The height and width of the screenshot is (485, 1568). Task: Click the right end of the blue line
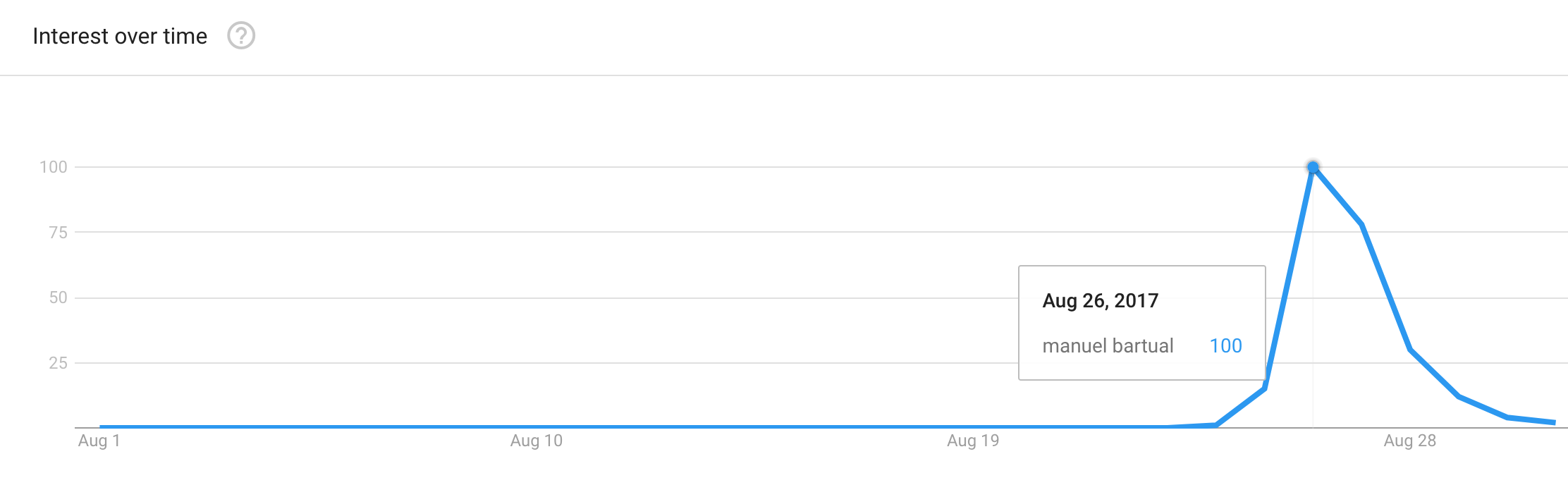click(1555, 422)
